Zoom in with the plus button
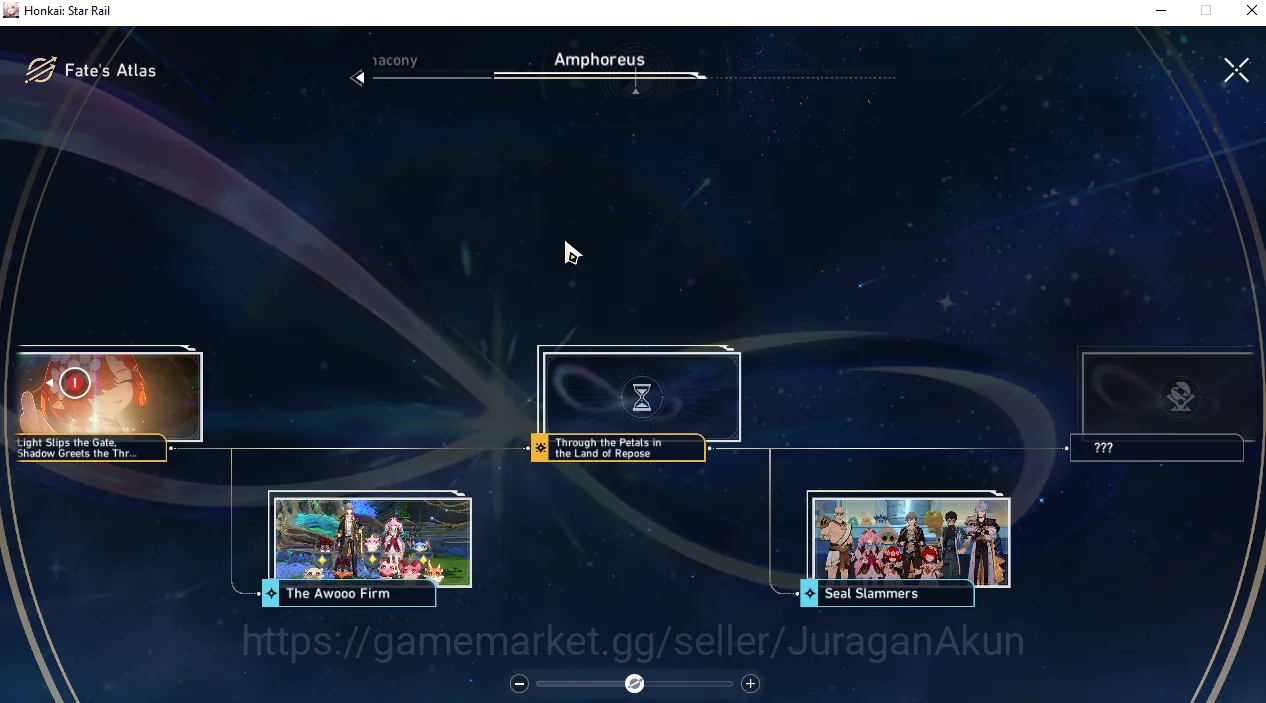Image resolution: width=1266 pixels, height=703 pixels. click(x=751, y=684)
